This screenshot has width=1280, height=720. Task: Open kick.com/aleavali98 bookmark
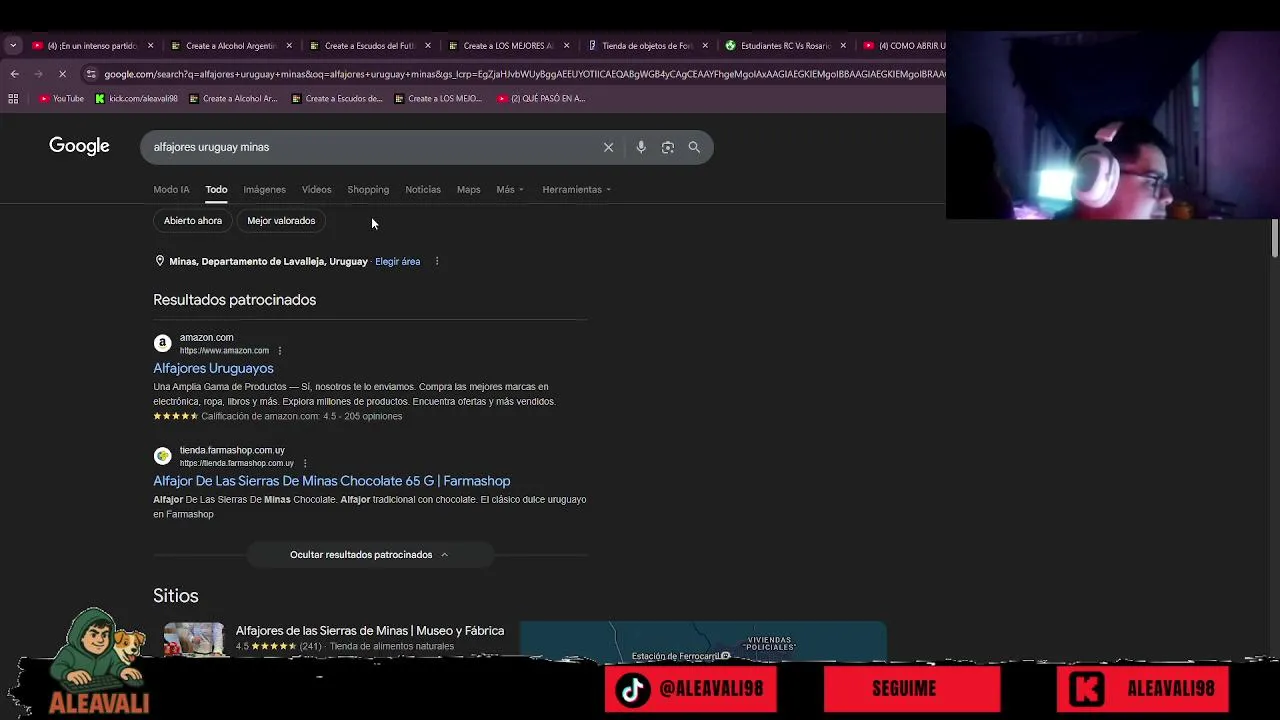137,98
